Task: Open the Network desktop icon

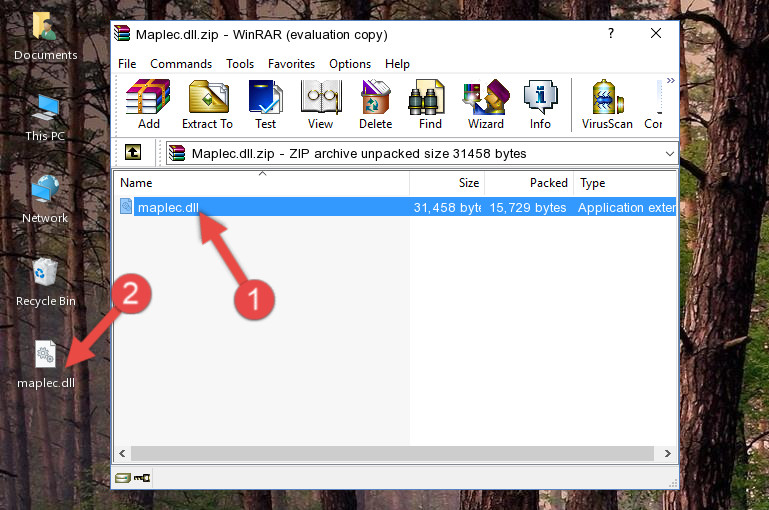Action: coord(45,199)
